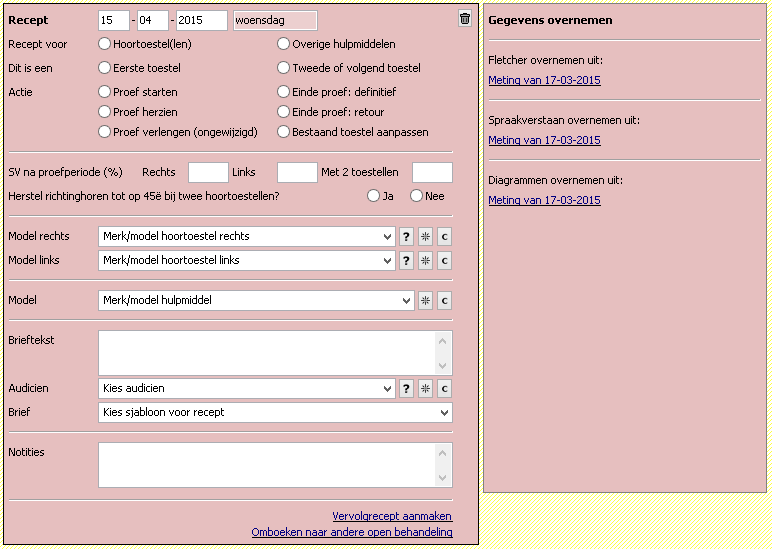This screenshot has height=549, width=772.
Task: Click the asterisk icon beside Merk/model hulpmiddel
Action: click(x=425, y=300)
